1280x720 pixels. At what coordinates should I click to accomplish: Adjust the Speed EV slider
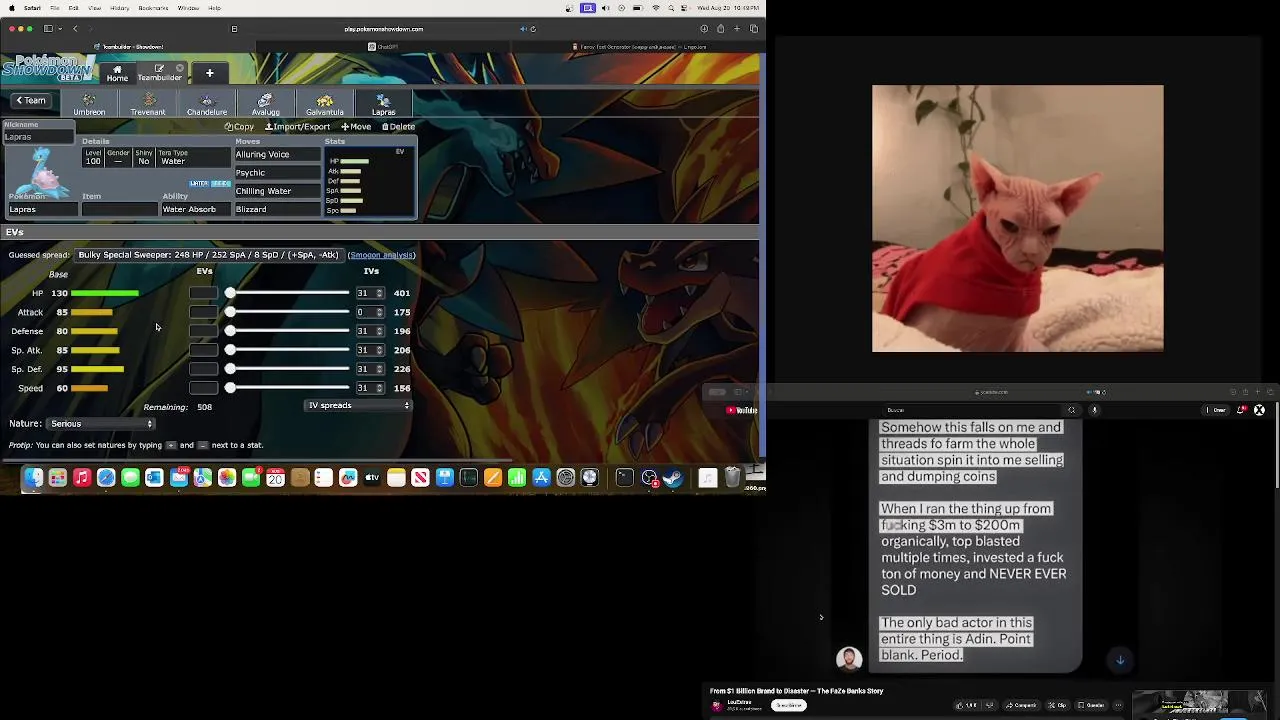[288, 388]
